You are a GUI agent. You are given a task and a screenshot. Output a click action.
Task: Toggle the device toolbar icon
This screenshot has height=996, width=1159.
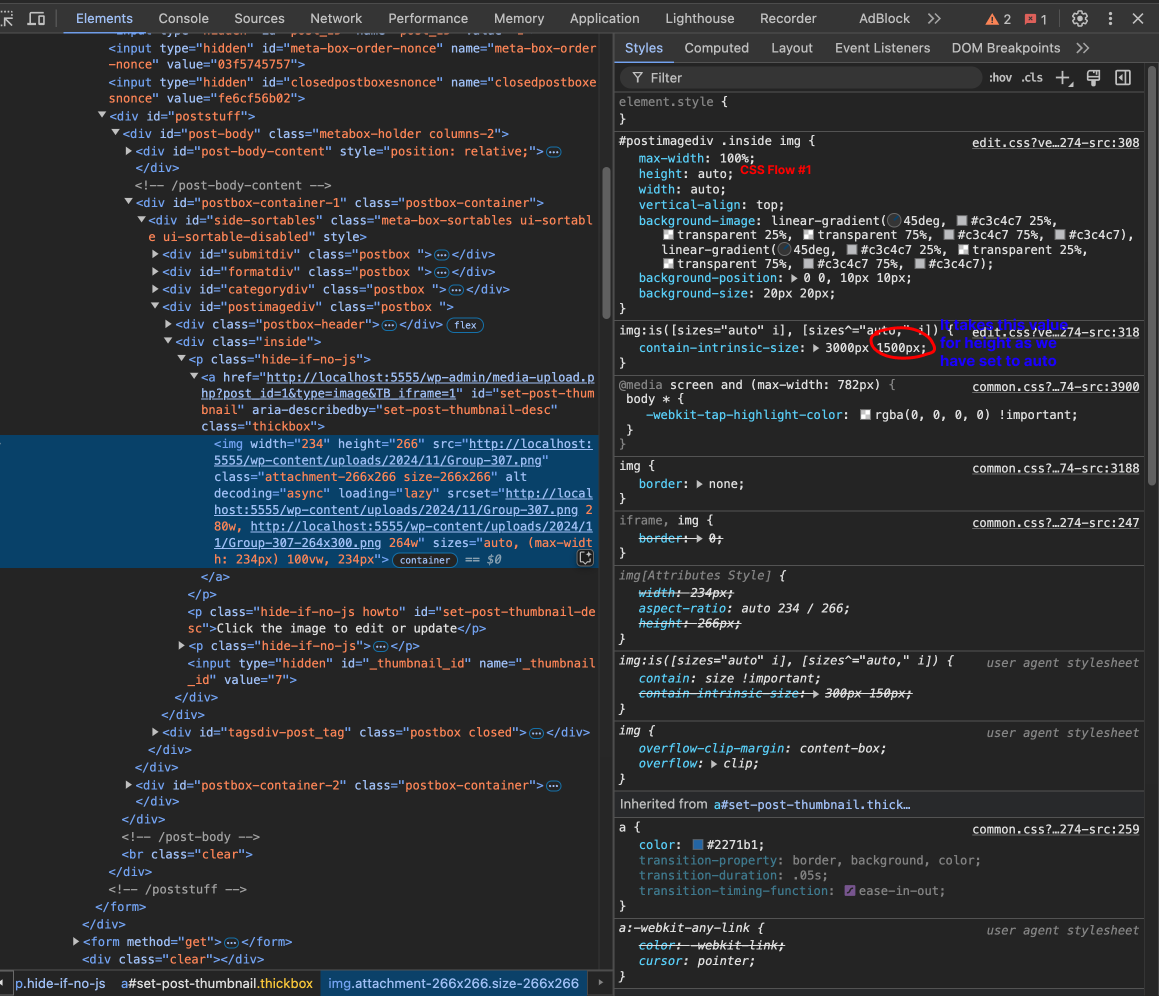tap(36, 18)
